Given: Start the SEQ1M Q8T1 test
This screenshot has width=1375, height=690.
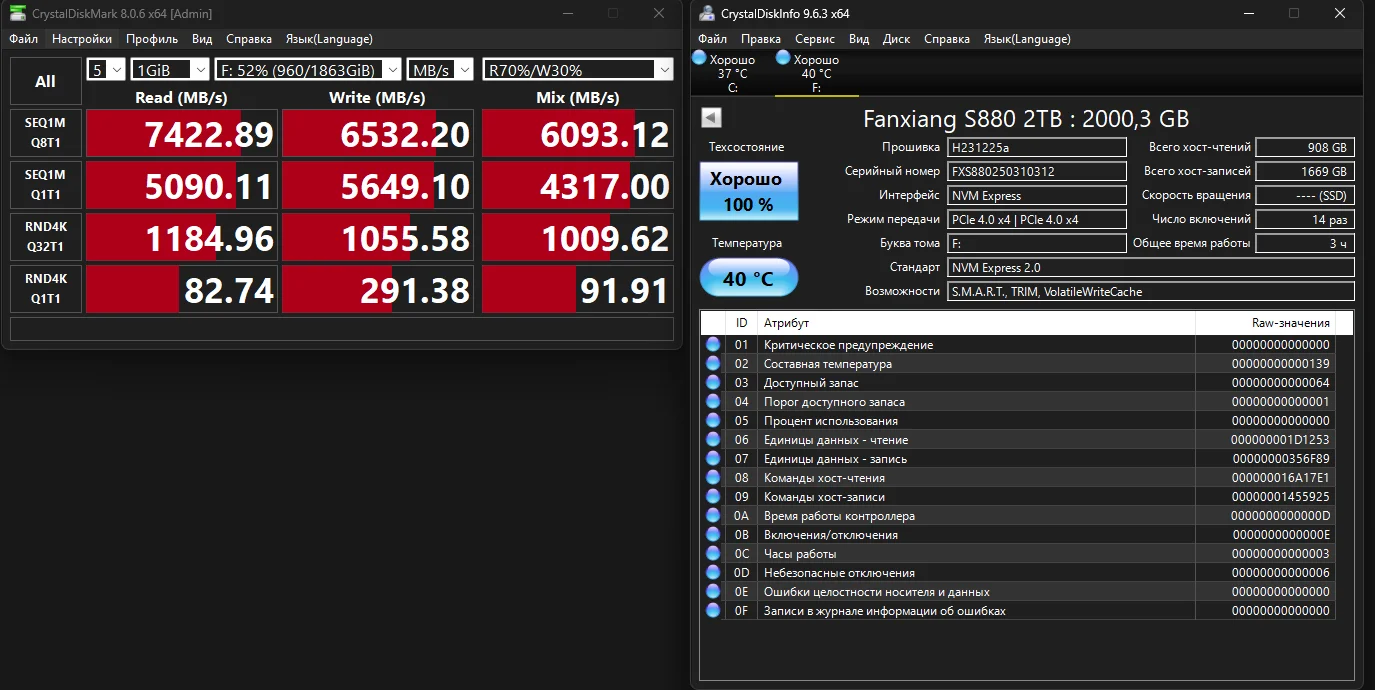Looking at the screenshot, I should [x=46, y=133].
